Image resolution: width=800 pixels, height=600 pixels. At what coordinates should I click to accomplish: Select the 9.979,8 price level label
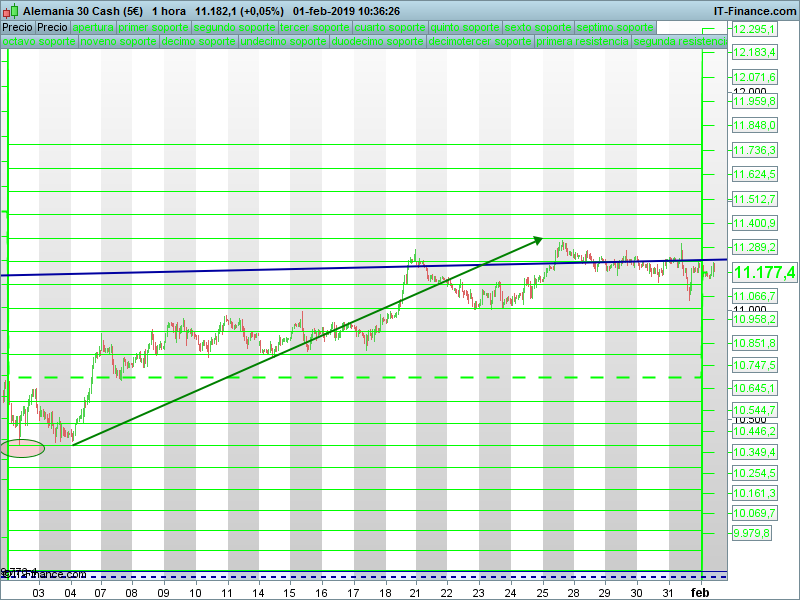coord(752,533)
